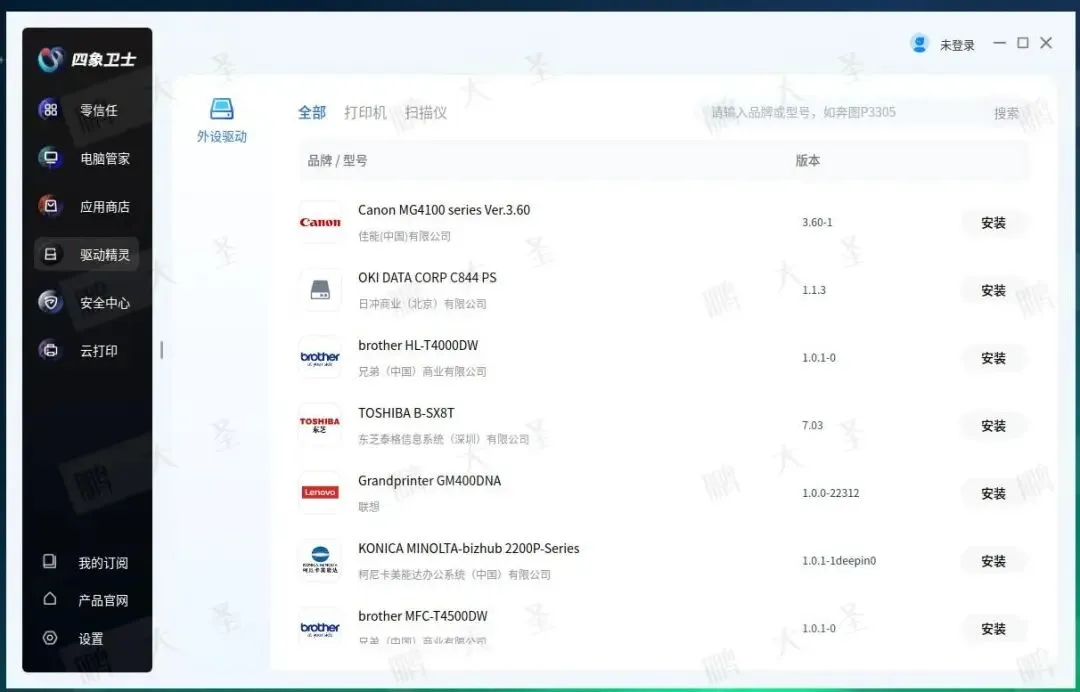Select the TOSHIBA B-SX8T name
The height and width of the screenshot is (692, 1080).
coord(406,413)
